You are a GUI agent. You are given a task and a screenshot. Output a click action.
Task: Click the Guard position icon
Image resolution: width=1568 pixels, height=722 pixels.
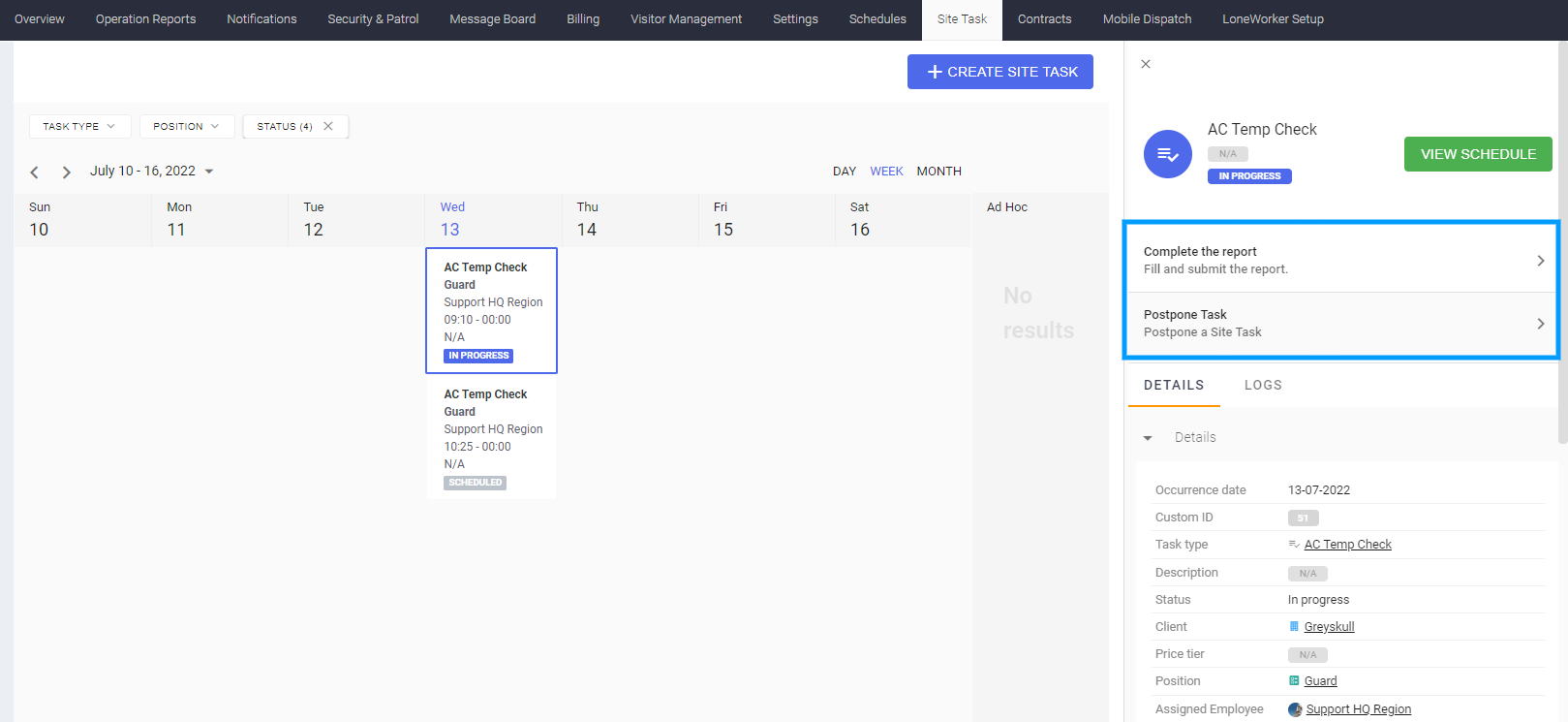click(1294, 681)
